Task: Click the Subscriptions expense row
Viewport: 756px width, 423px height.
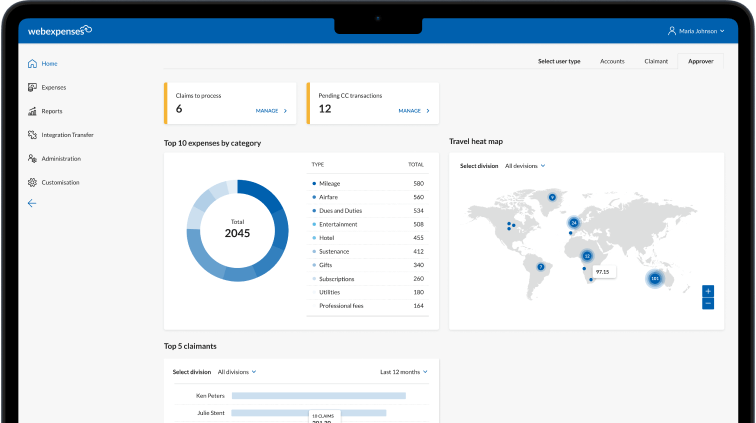Action: [x=368, y=279]
